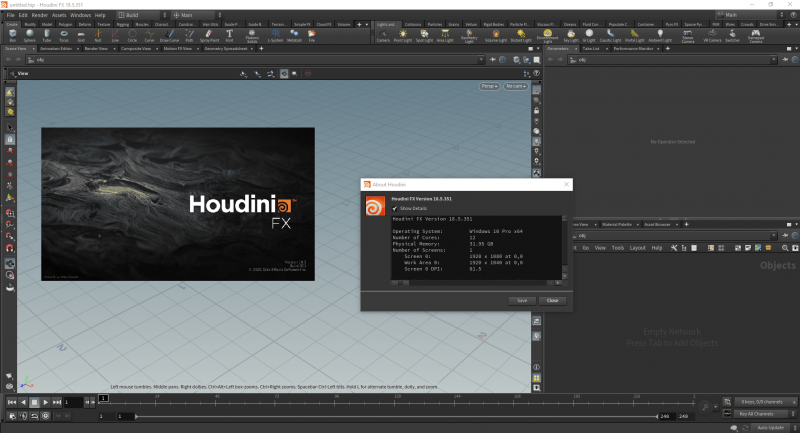The height and width of the screenshot is (433, 800).
Task: Create a Box with the shelf tool
Action: (13, 35)
